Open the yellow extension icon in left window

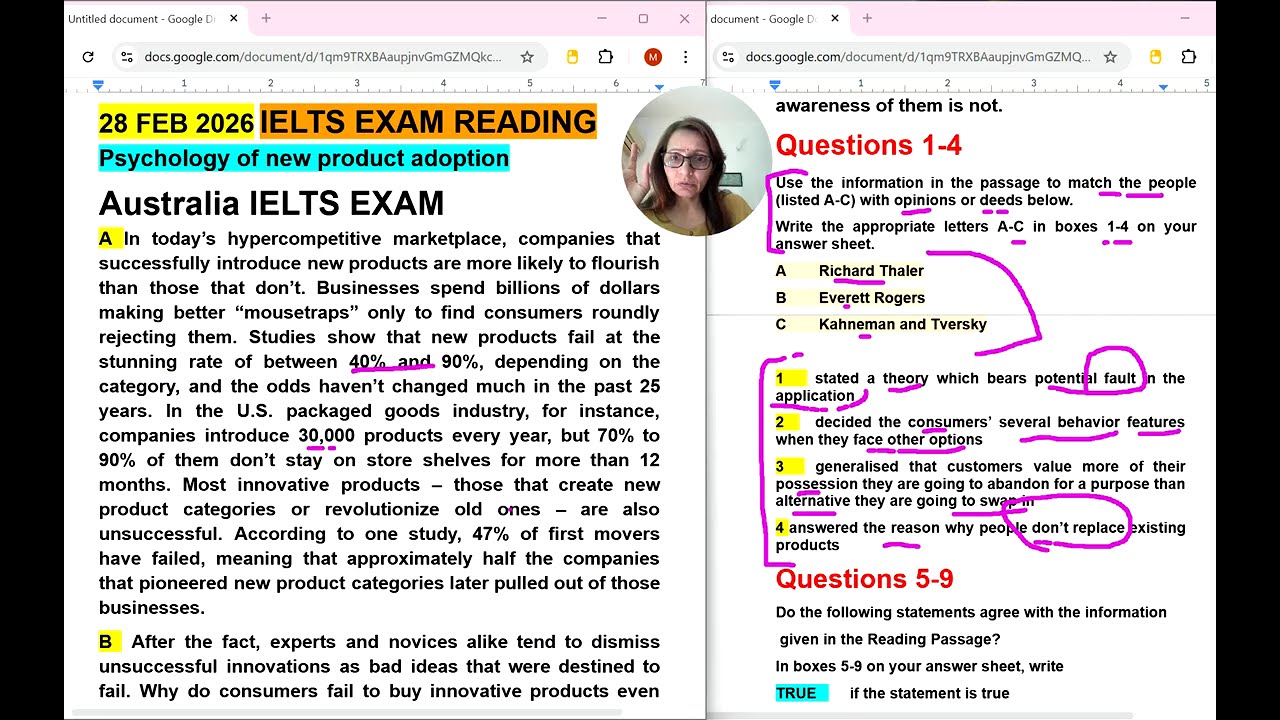(572, 57)
